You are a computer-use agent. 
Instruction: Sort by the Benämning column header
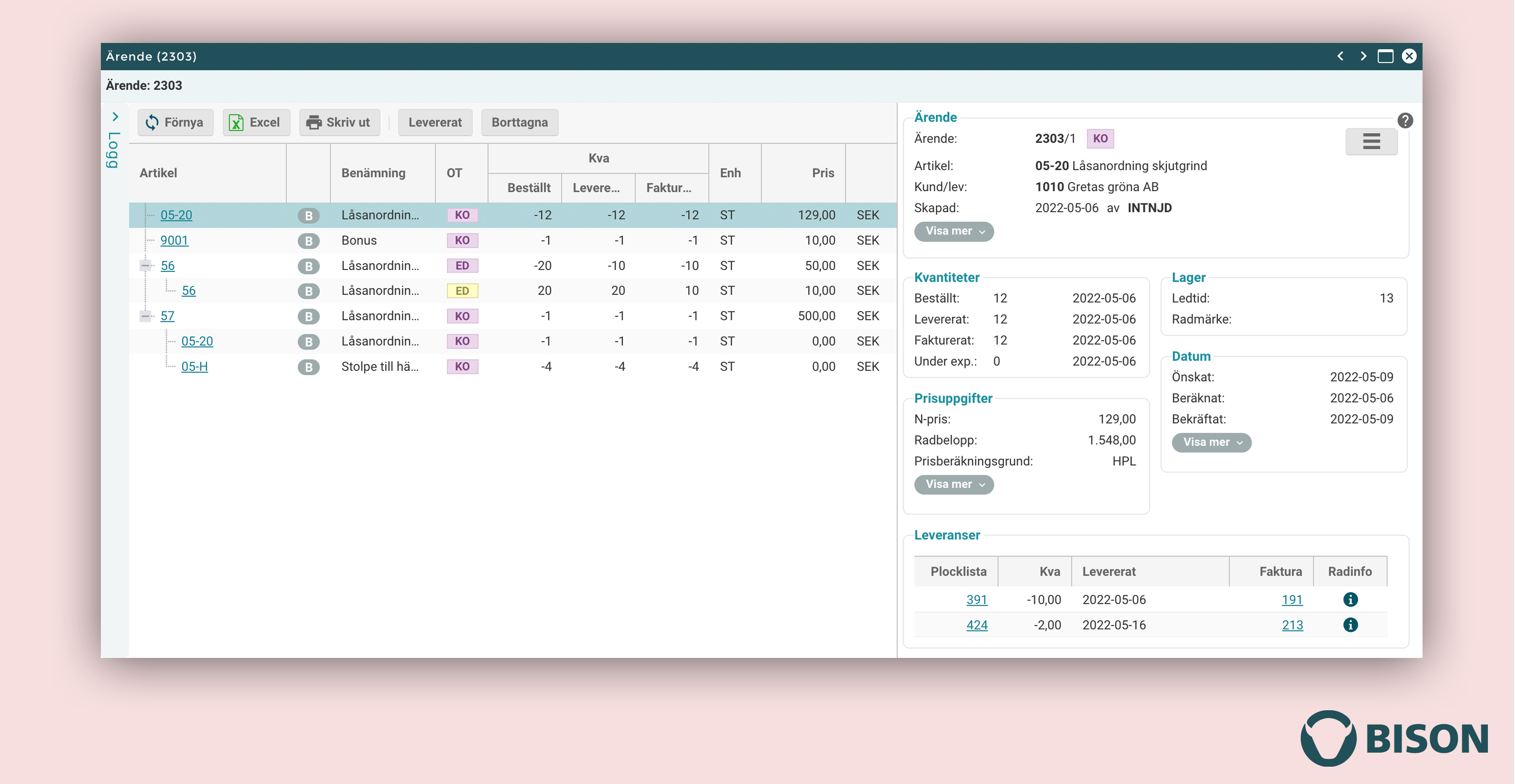coord(373,173)
